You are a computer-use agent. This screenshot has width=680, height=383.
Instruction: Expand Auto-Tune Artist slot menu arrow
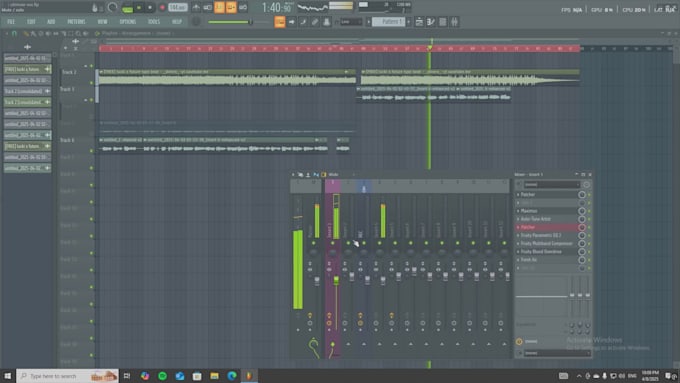click(x=518, y=219)
